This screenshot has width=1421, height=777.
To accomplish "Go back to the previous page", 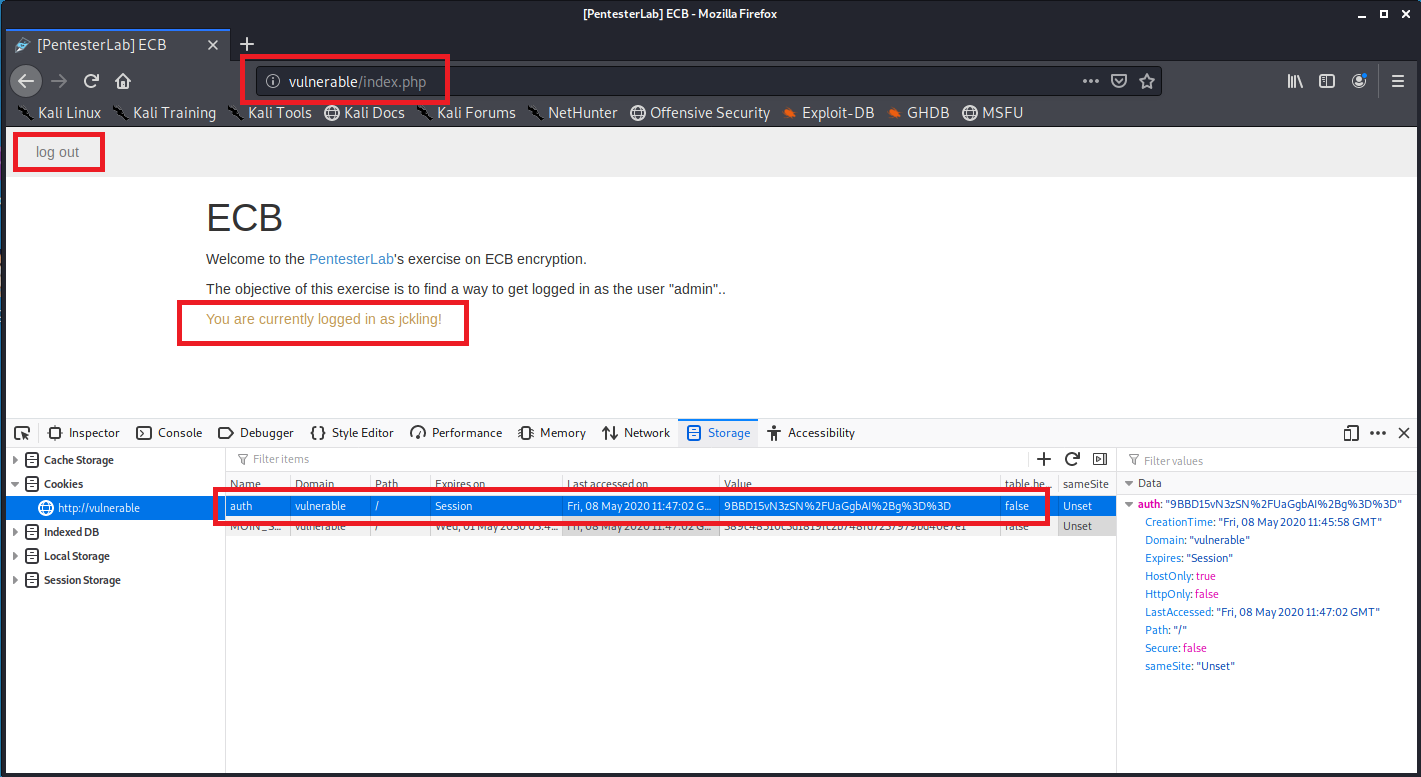I will (27, 81).
